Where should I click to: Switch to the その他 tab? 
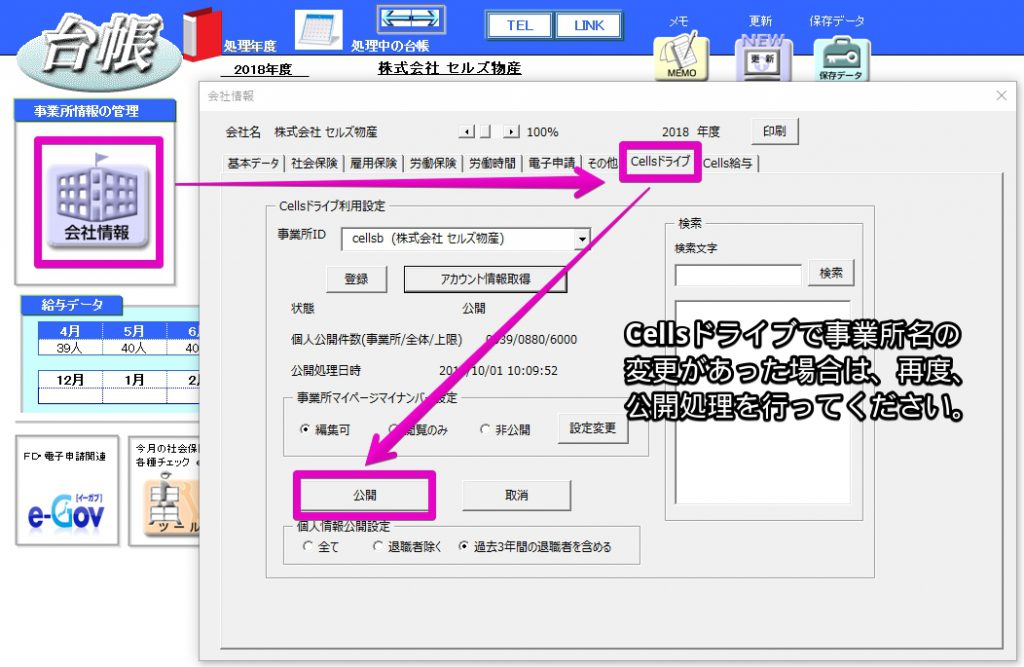point(601,163)
